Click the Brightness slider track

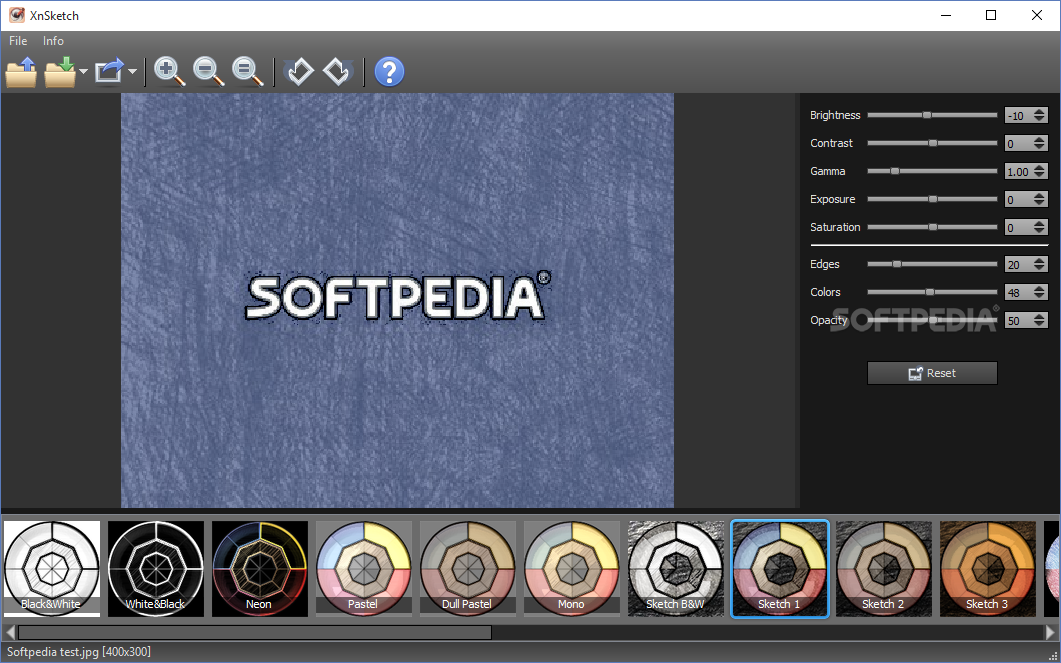pyautogui.click(x=932, y=115)
